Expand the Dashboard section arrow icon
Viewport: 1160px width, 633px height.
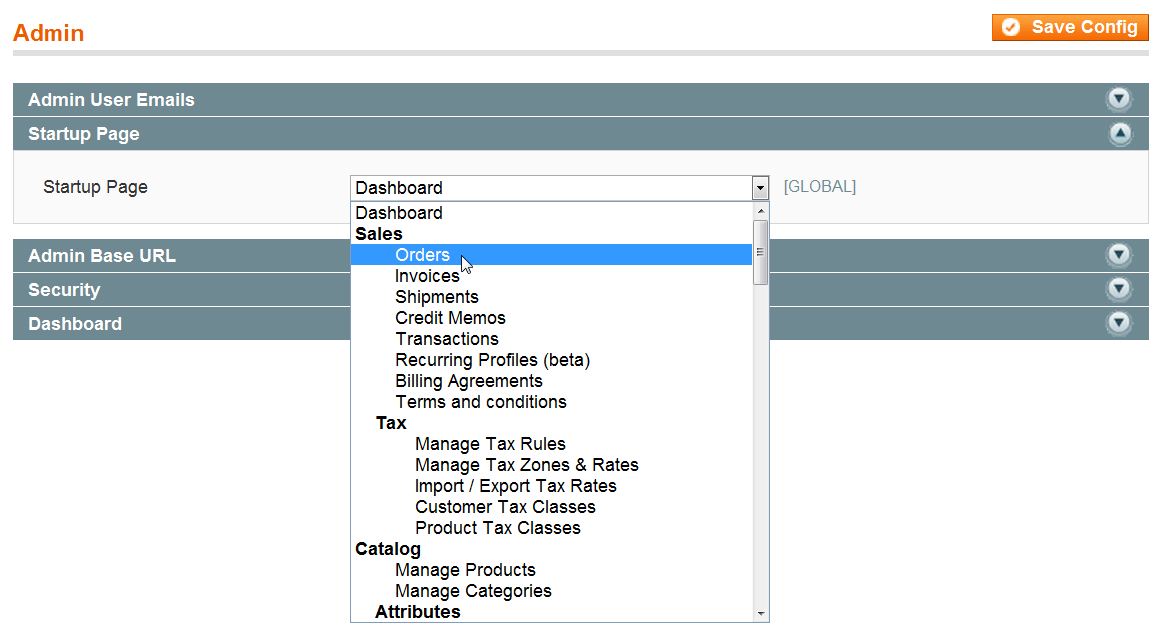pyautogui.click(x=1119, y=323)
